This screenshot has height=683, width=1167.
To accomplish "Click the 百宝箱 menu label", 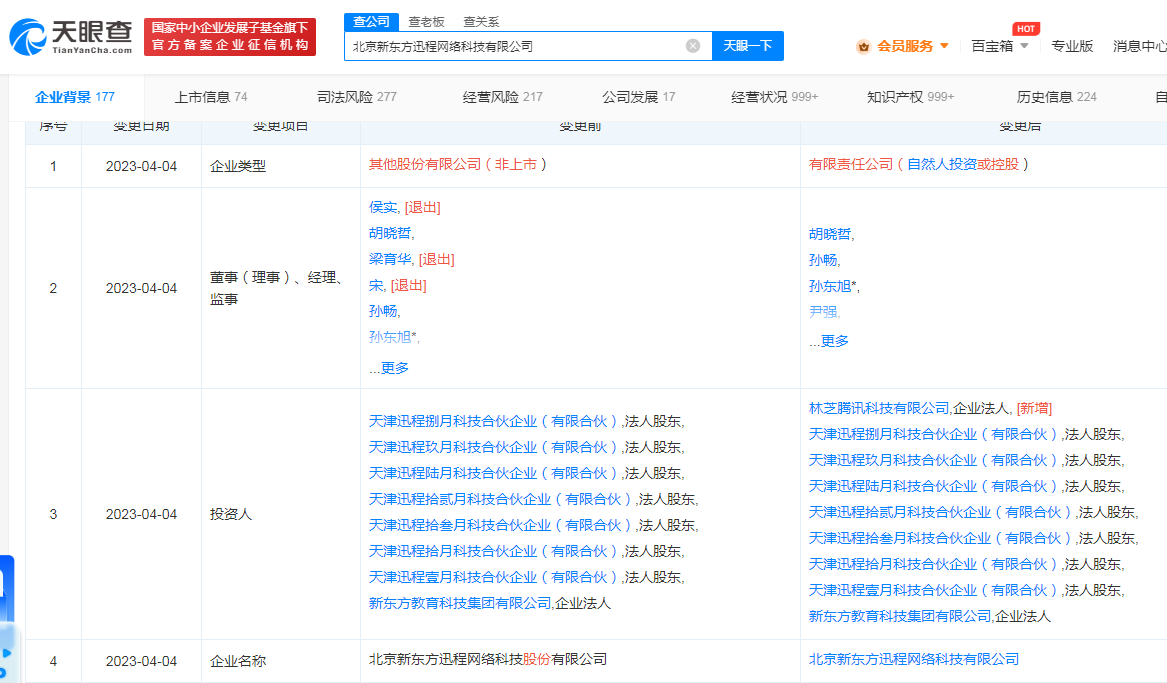I will 992,46.
